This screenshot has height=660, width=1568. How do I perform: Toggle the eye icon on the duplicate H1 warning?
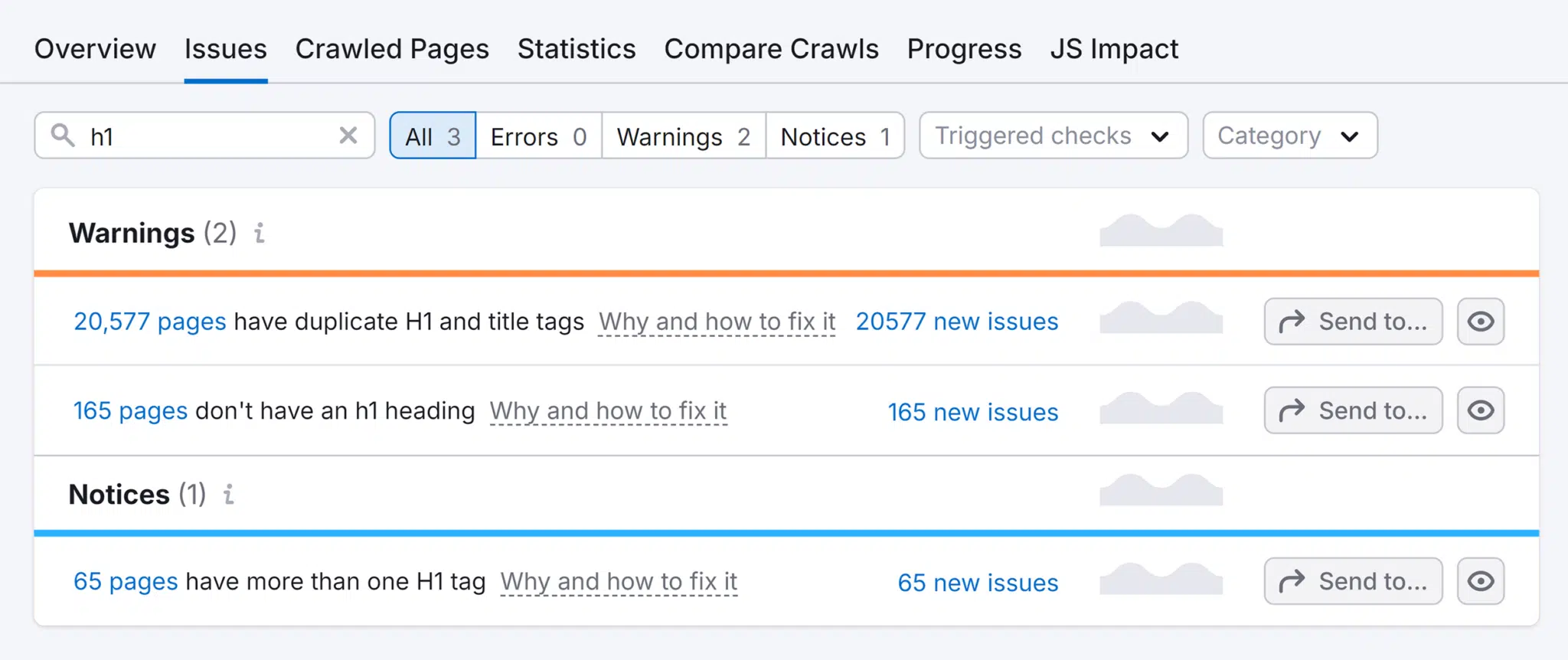pos(1480,322)
